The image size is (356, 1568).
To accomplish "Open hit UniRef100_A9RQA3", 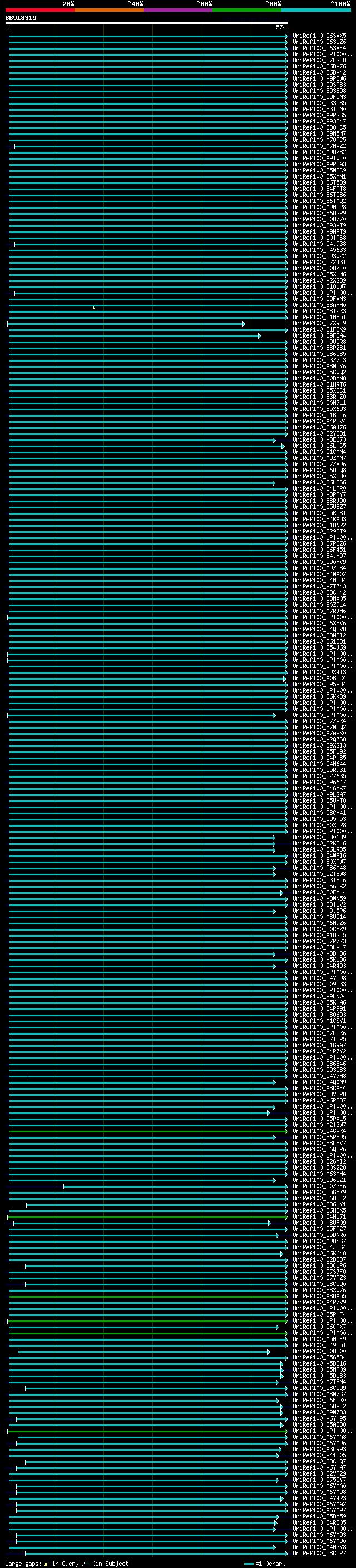I will [x=319, y=164].
